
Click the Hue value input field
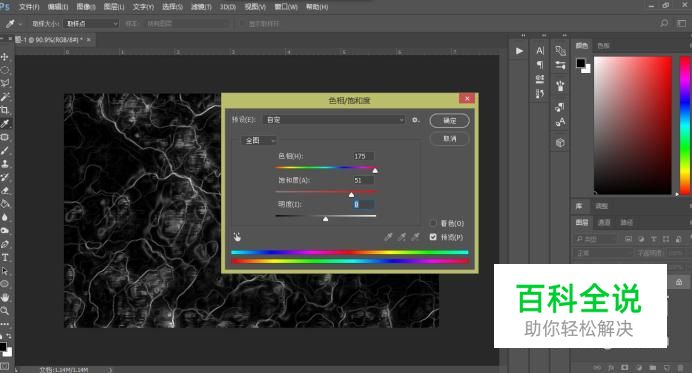coord(363,156)
